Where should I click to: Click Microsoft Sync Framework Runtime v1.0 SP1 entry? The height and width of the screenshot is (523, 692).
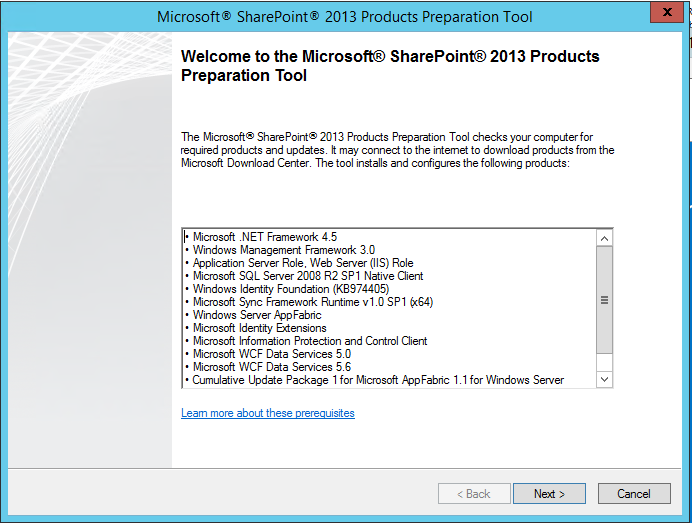(x=313, y=302)
